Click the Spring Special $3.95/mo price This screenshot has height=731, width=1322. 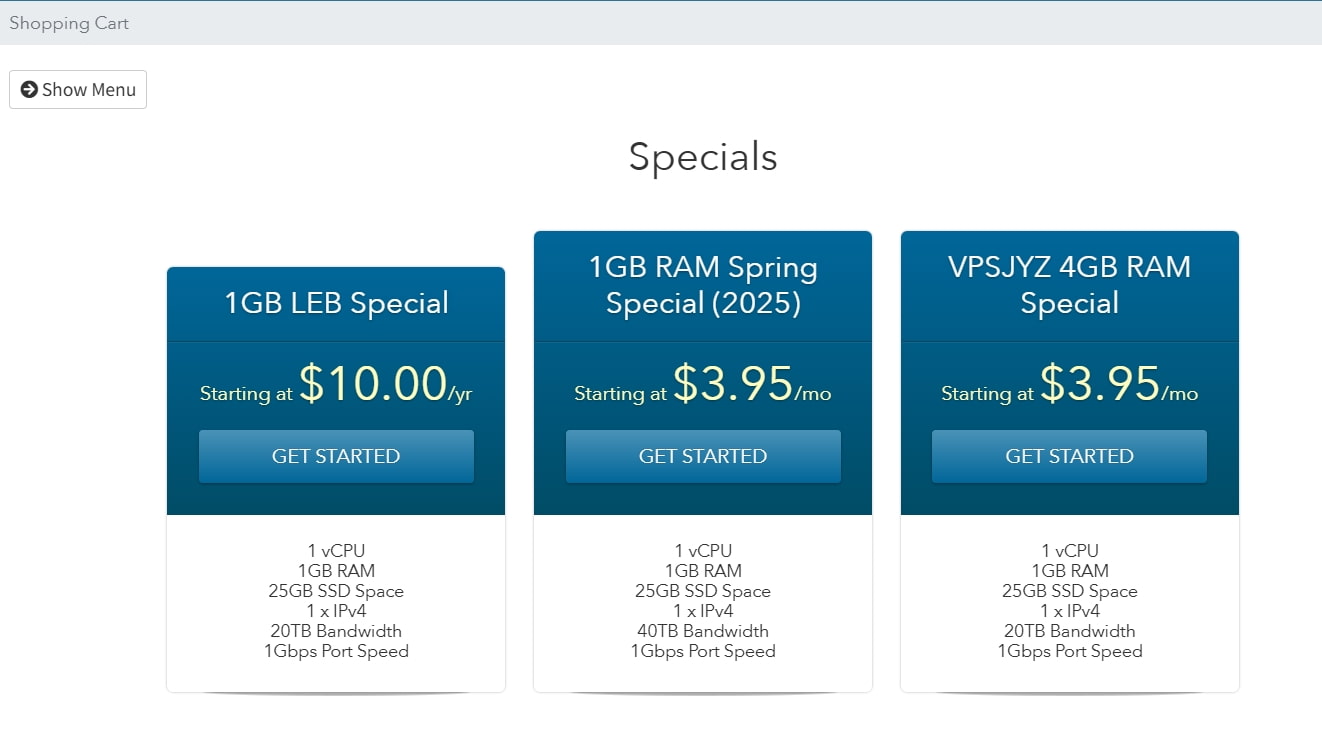[x=733, y=384]
